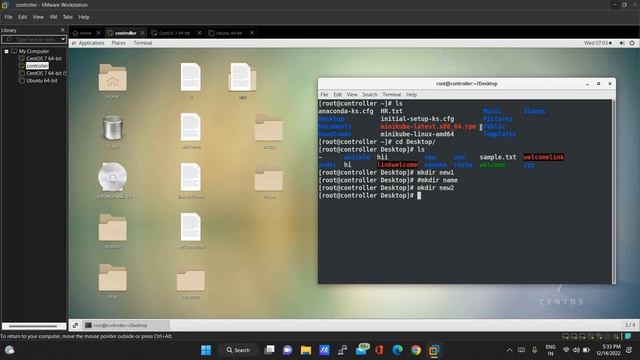The width and height of the screenshot is (640, 360).
Task: Click the workspace switcher showing 1 / 4
Action: point(630,325)
